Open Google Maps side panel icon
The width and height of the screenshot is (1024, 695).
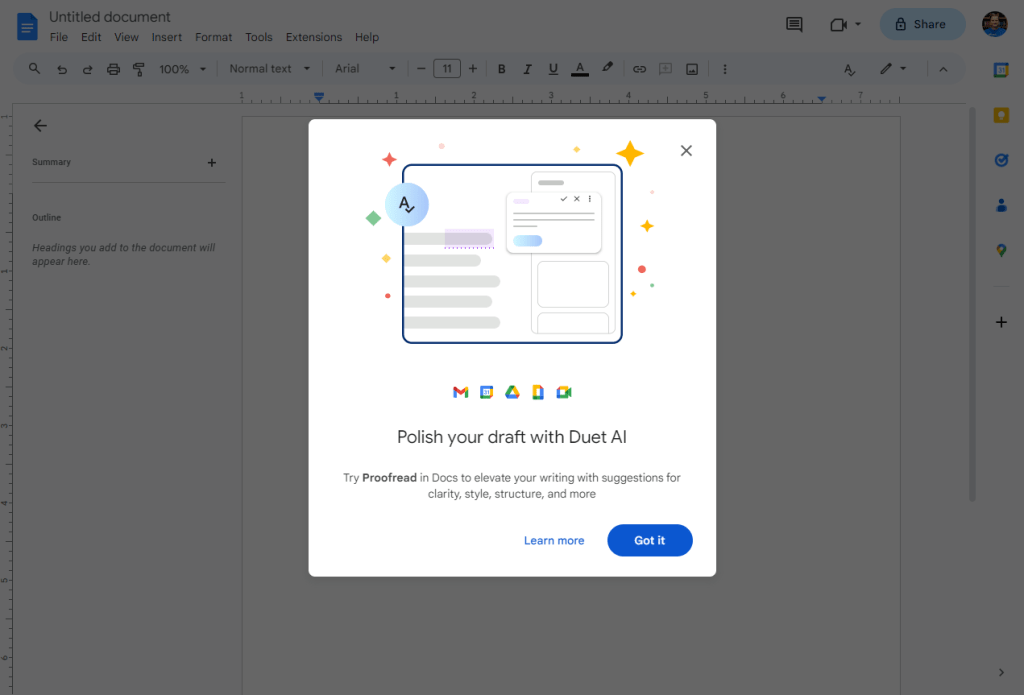pos(1001,250)
